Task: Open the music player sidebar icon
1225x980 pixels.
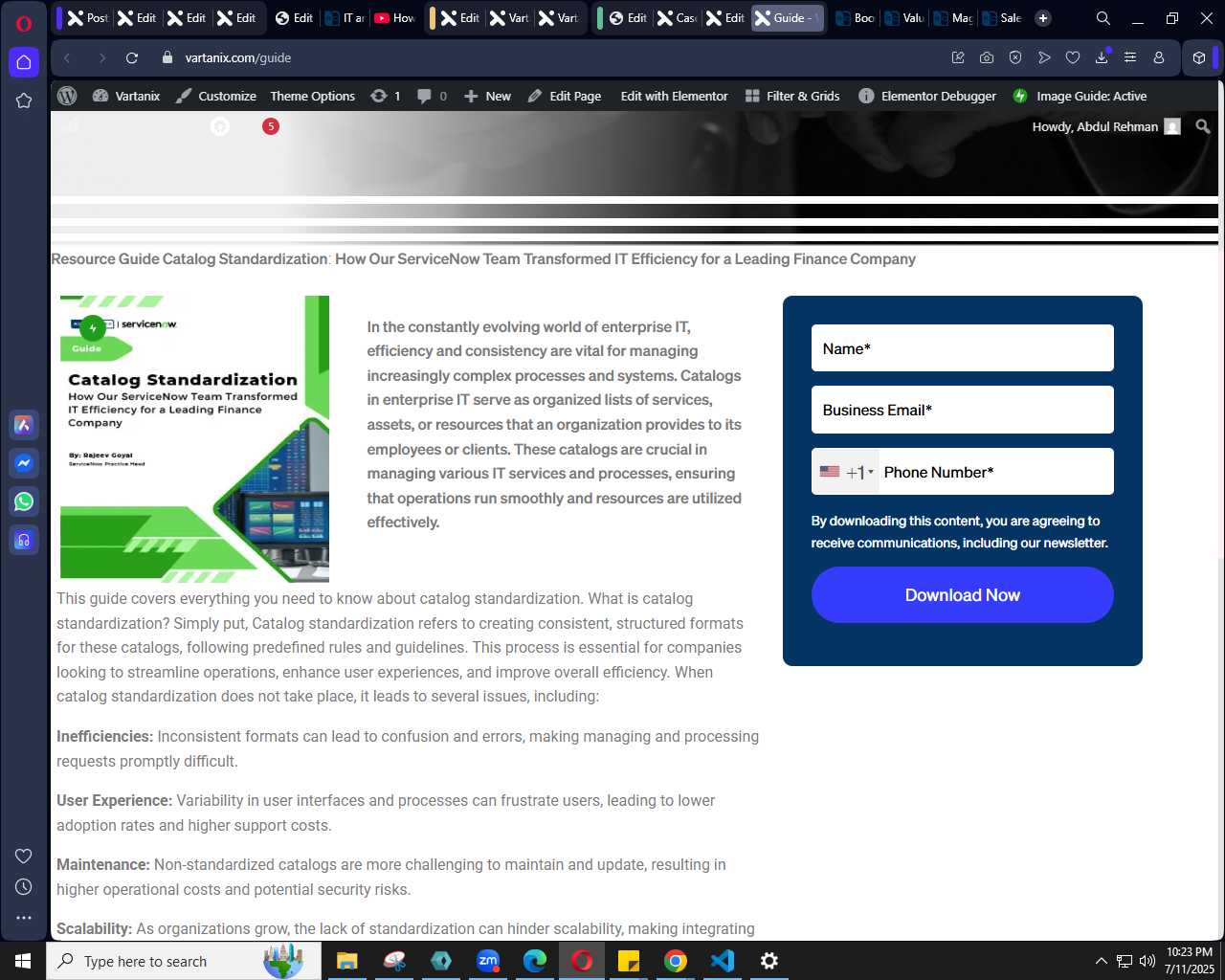Action: pos(24,540)
